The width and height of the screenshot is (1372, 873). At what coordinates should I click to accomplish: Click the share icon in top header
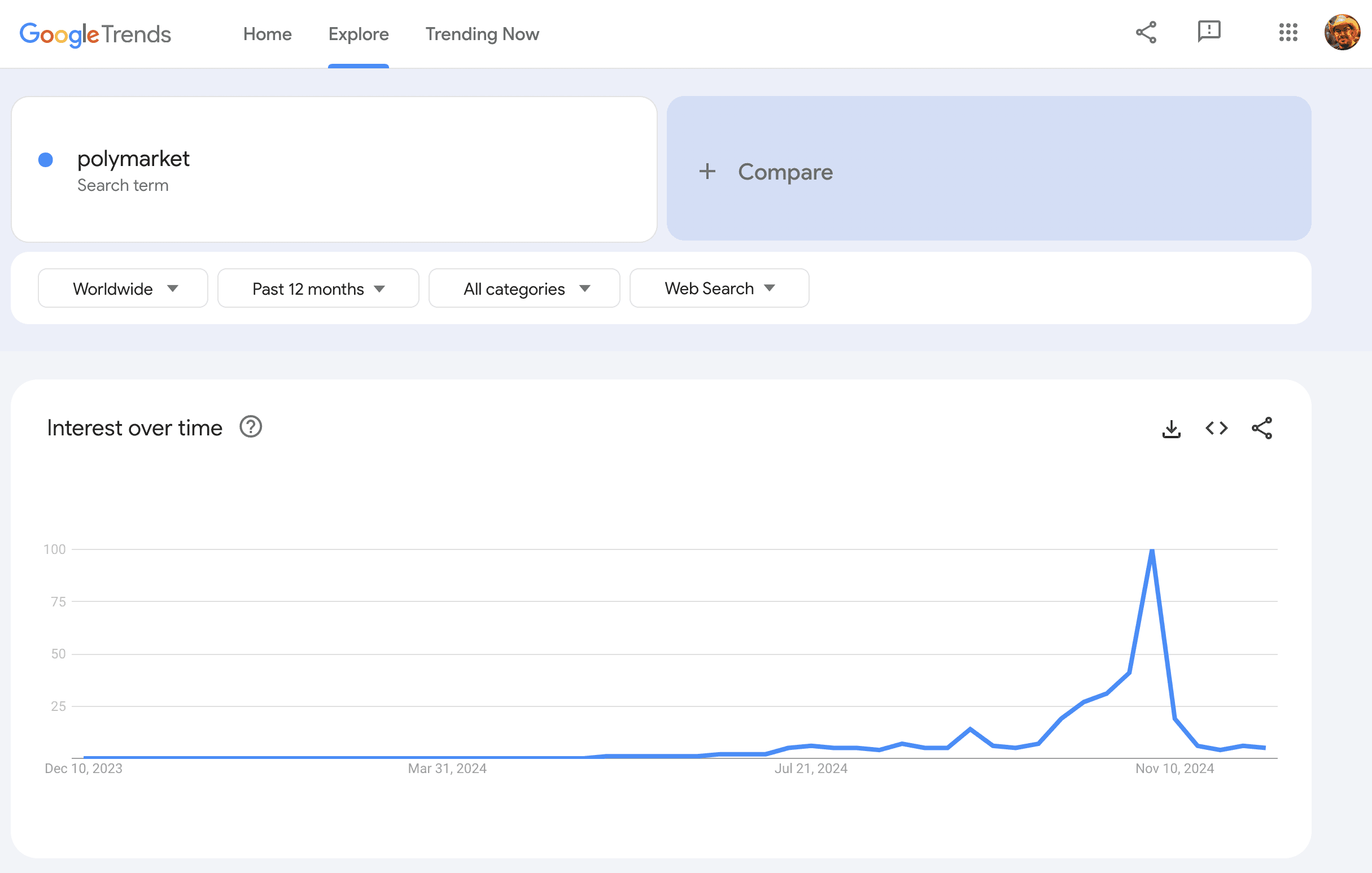pos(1146,33)
